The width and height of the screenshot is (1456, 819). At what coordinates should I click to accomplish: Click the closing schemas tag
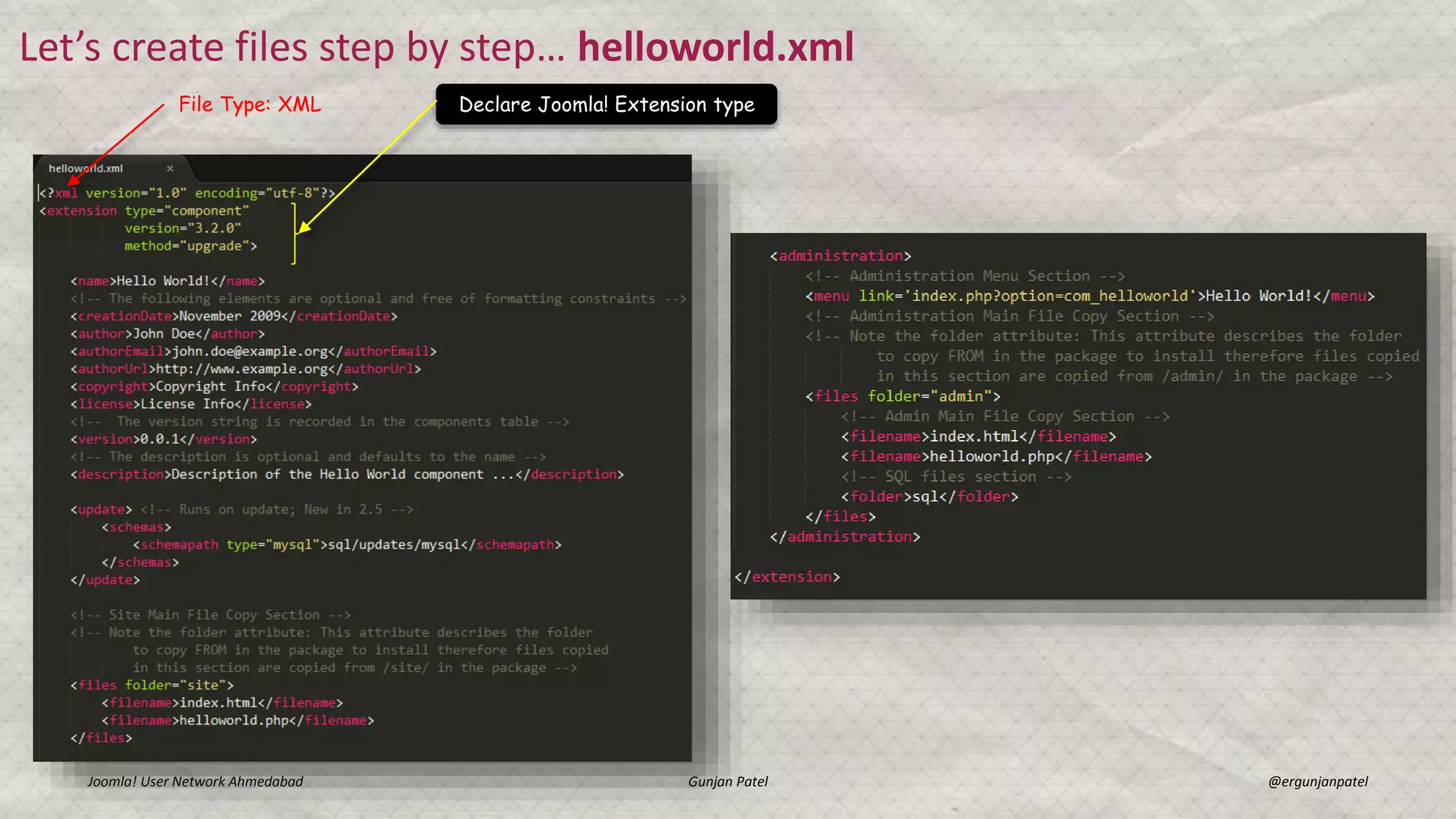pyautogui.click(x=140, y=562)
